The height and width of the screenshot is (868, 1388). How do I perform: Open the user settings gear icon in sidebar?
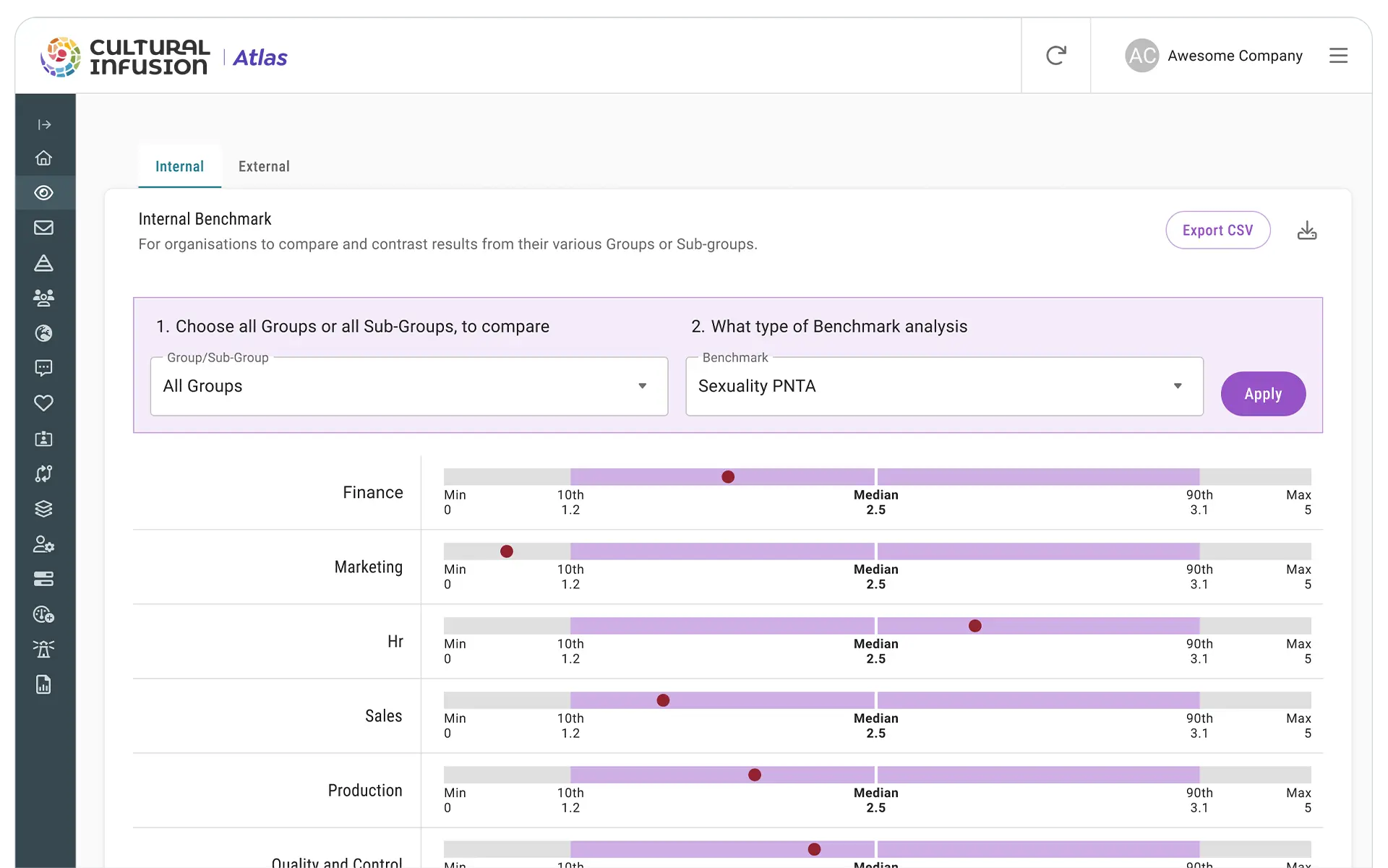44,544
